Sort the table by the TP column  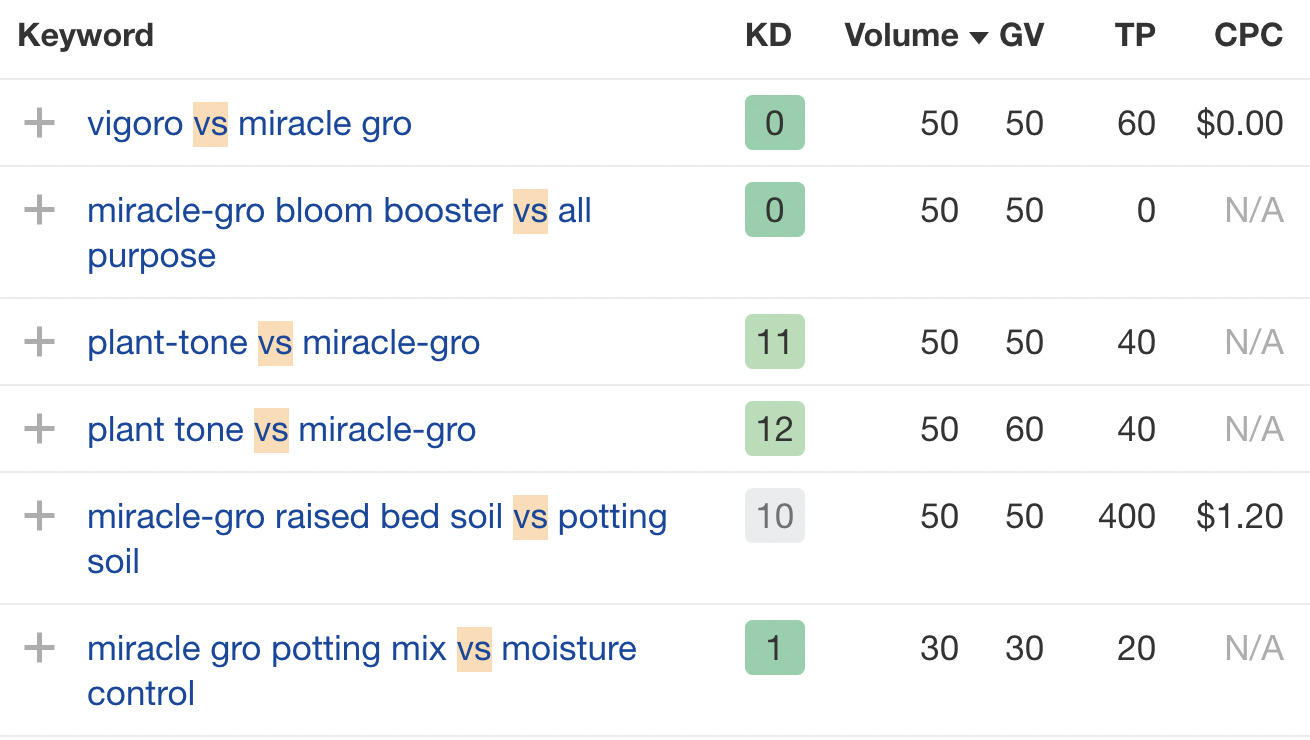pos(1135,36)
